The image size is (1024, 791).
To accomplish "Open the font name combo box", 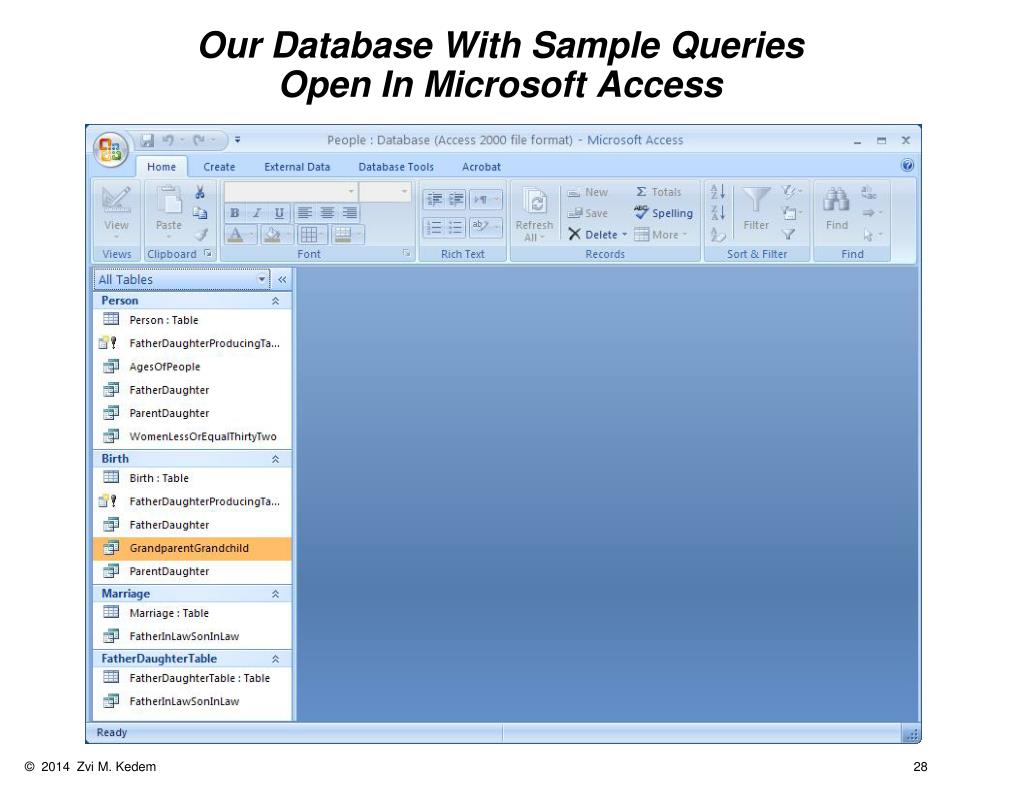I will 291,191.
